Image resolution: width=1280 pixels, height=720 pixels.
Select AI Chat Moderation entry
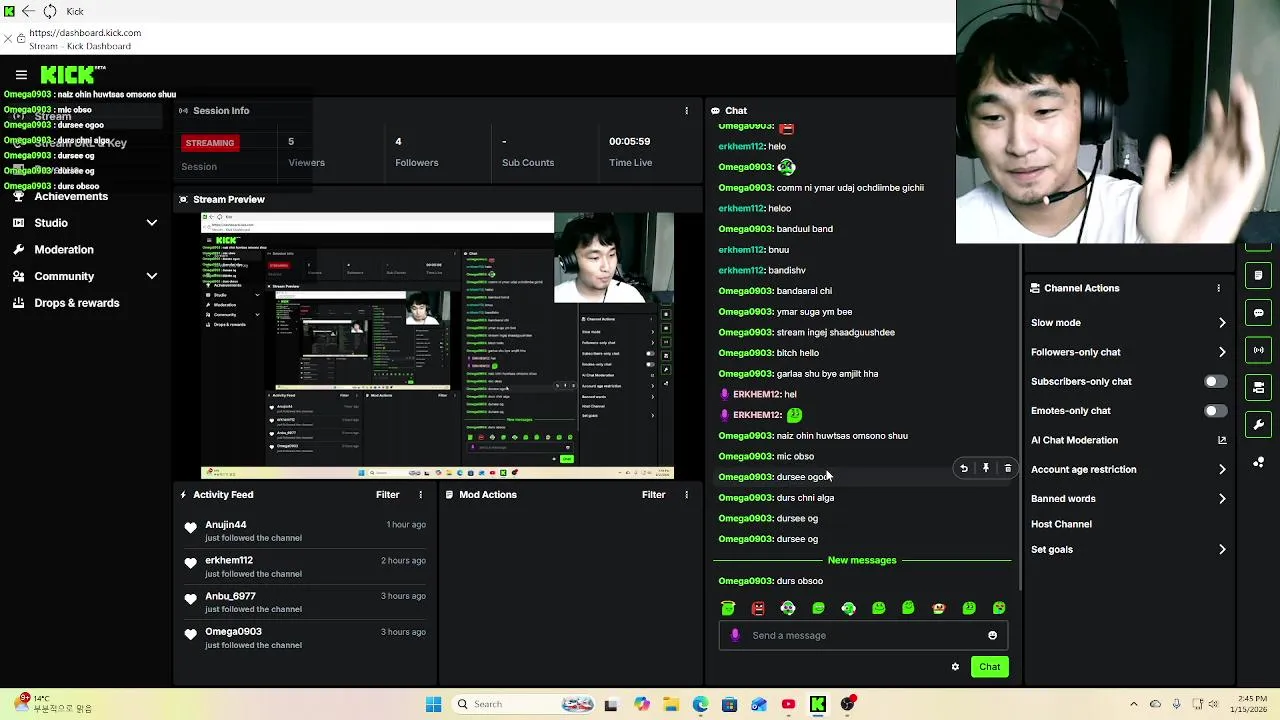point(1074,440)
